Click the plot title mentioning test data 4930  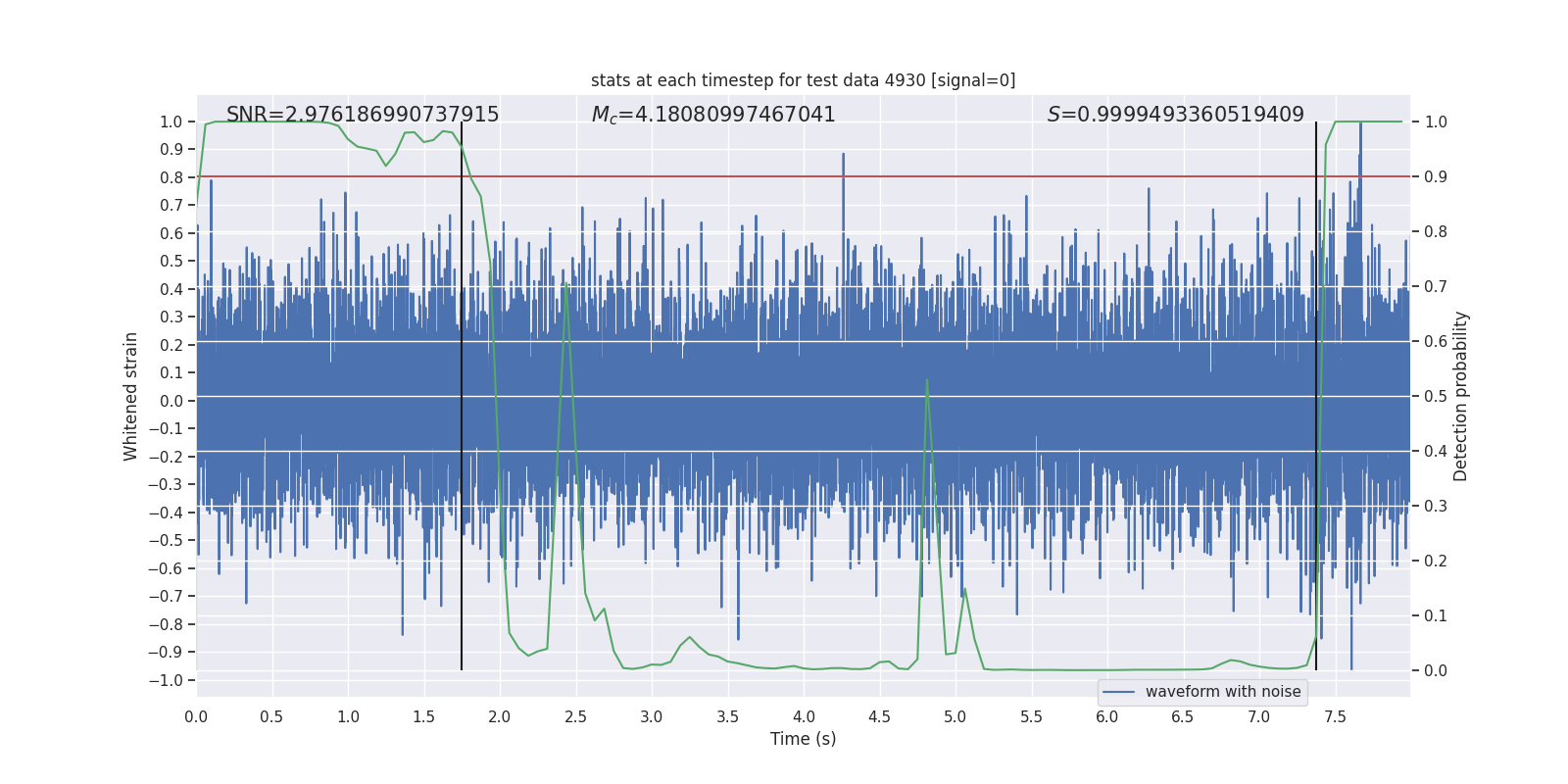click(x=803, y=80)
